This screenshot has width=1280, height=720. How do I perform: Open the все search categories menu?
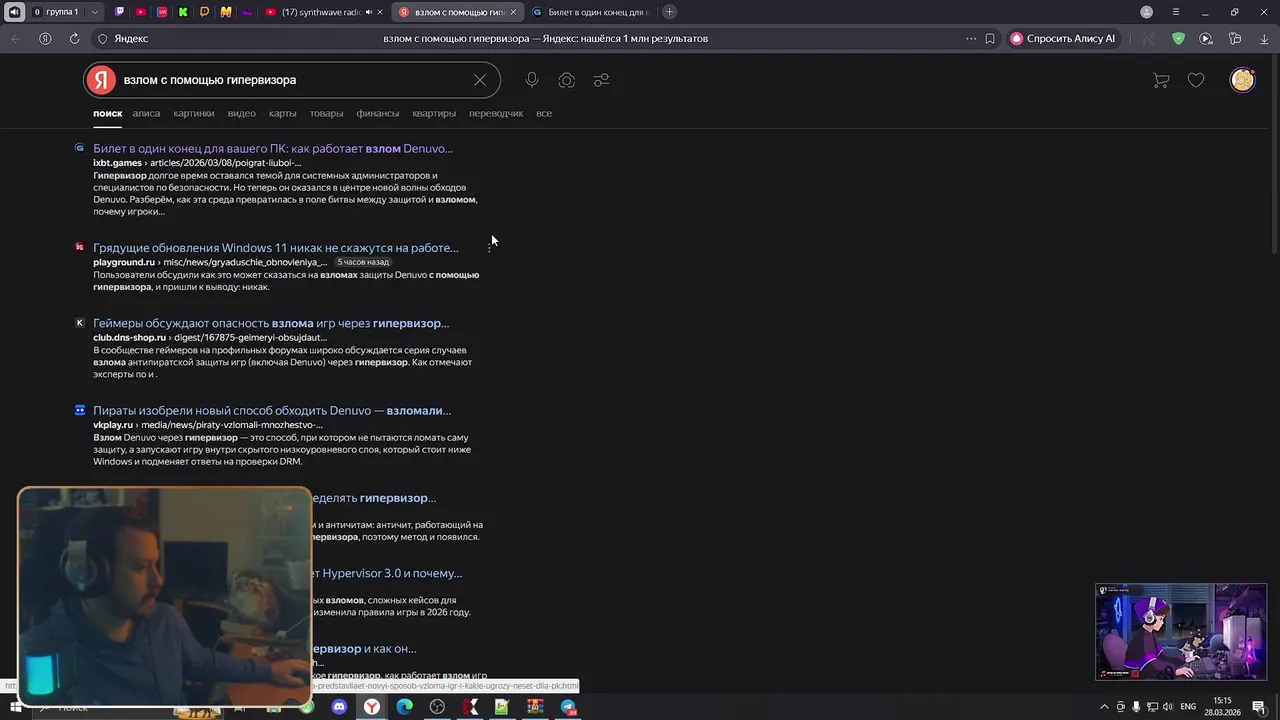click(544, 113)
